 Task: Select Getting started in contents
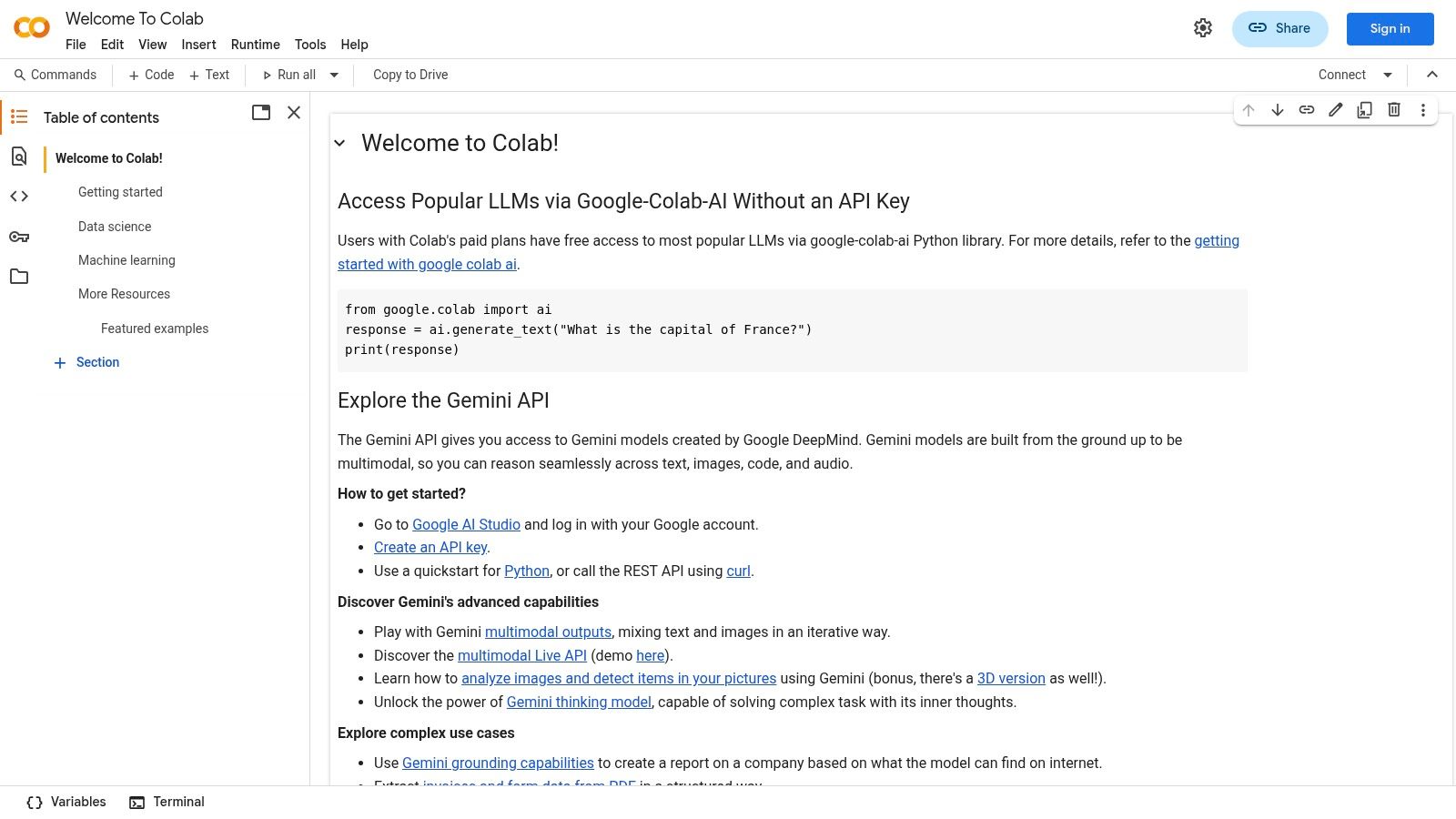click(120, 192)
